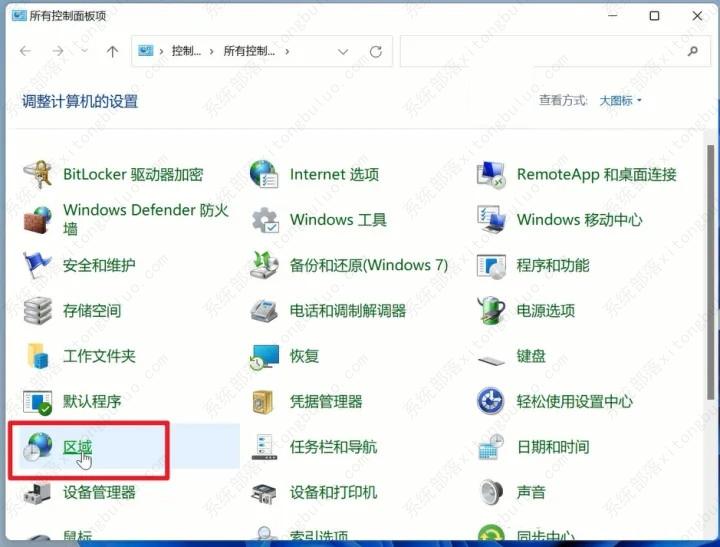
Task: Click the 电源选项 battery icon
Action: pyautogui.click(x=491, y=311)
